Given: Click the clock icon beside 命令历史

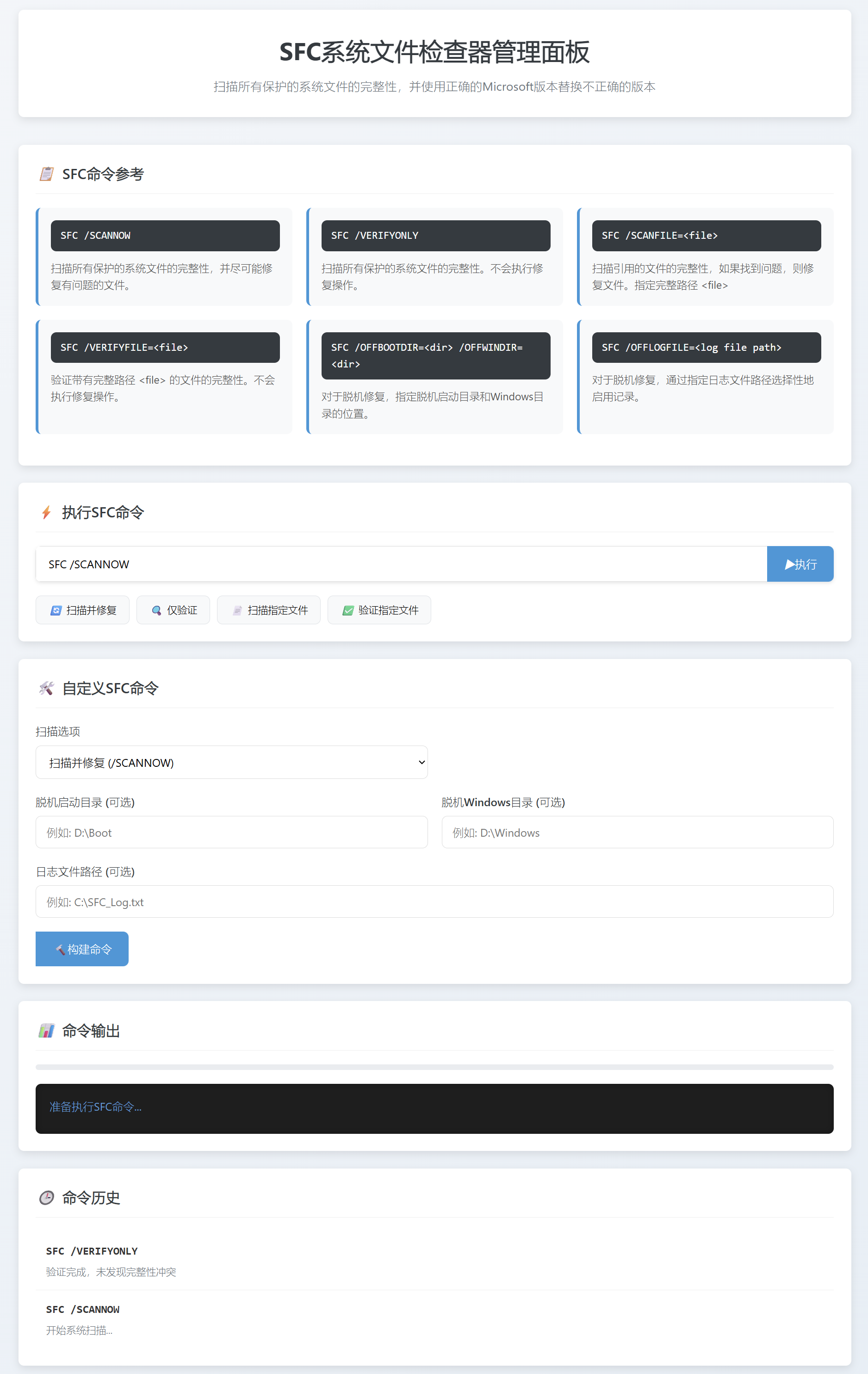Looking at the screenshot, I should click(x=46, y=1198).
